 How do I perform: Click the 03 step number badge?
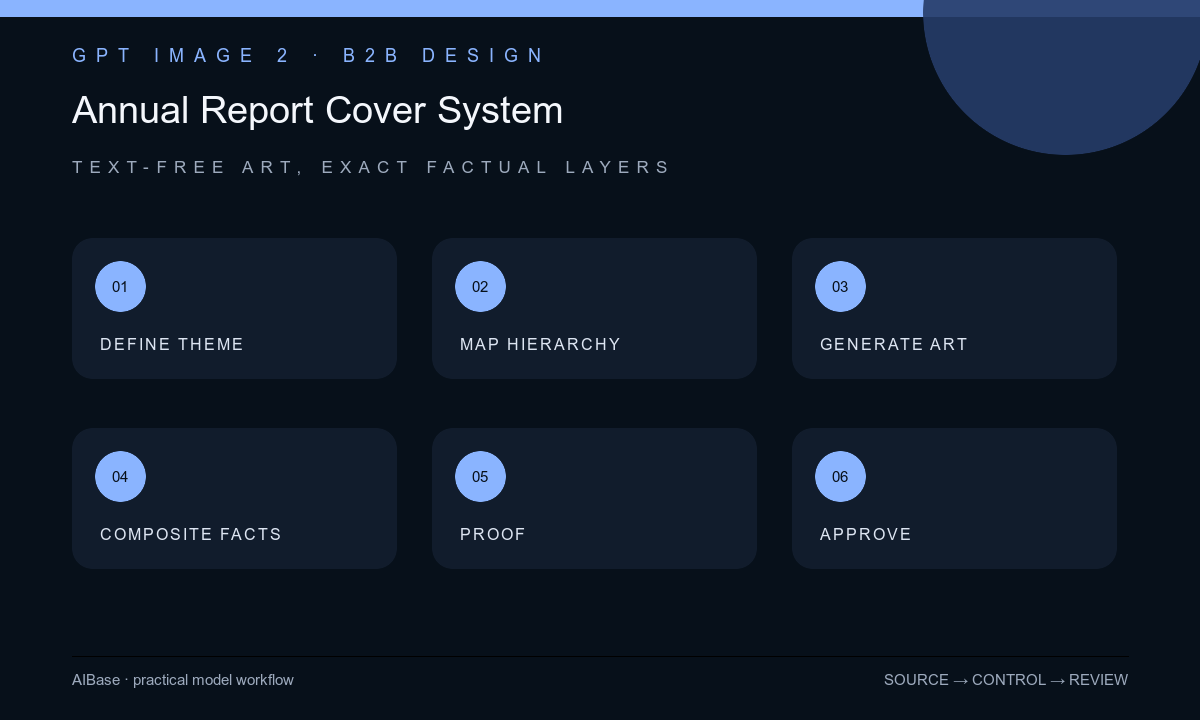(x=840, y=287)
